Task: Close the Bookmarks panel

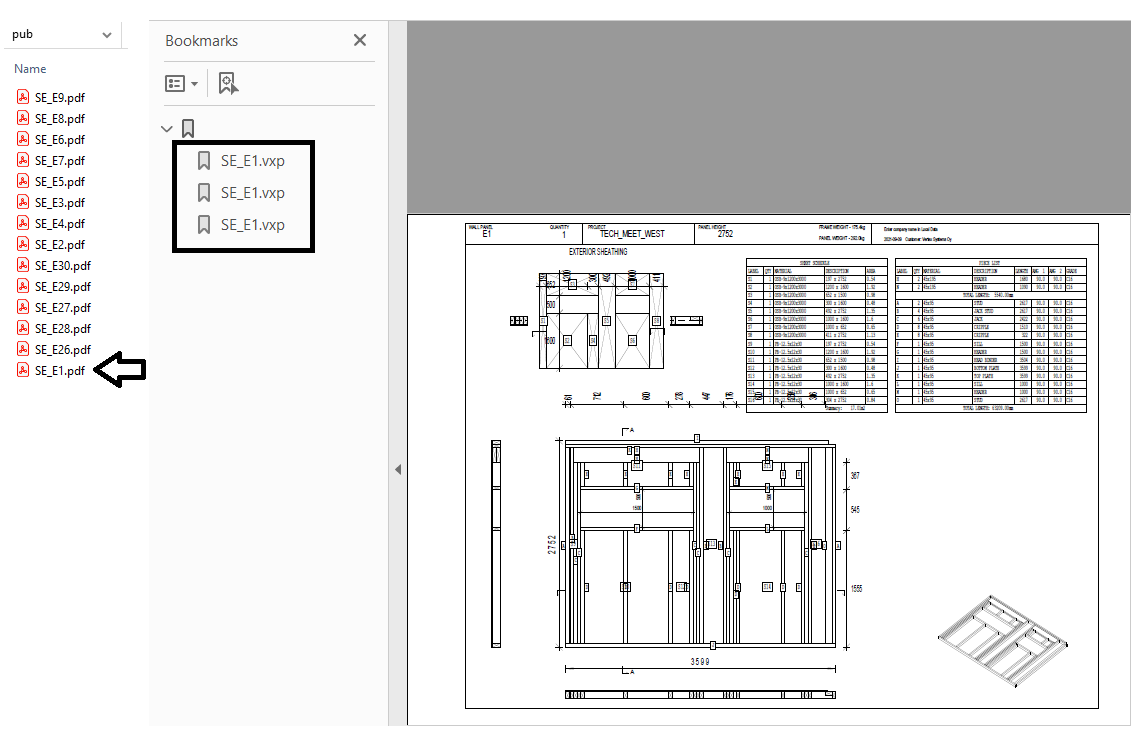Action: (x=360, y=40)
